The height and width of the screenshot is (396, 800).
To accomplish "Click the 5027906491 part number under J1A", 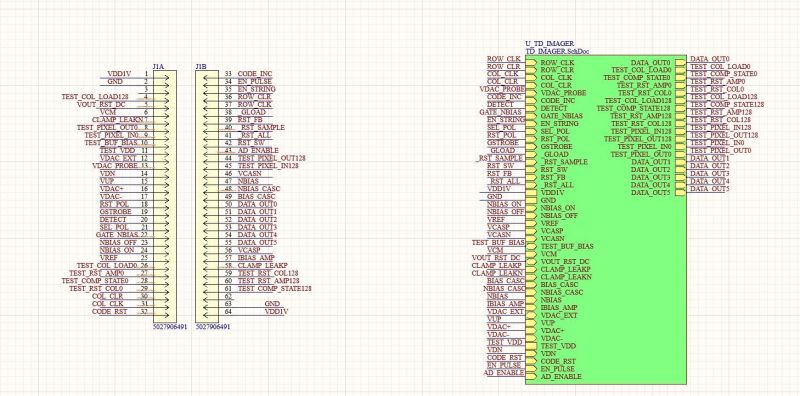I will 170,326.
